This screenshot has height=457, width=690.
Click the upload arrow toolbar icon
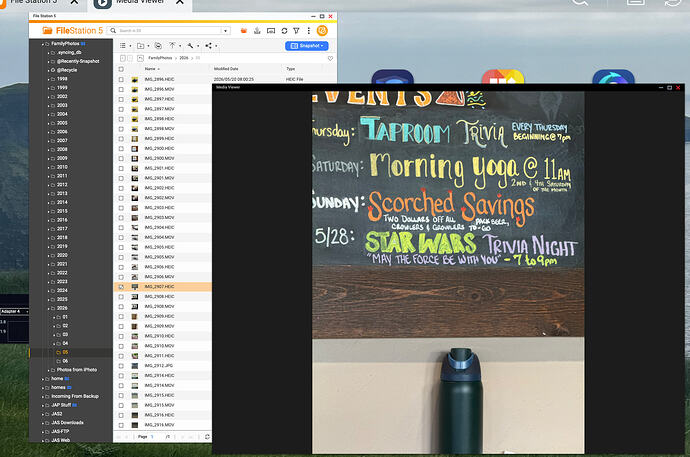point(172,45)
